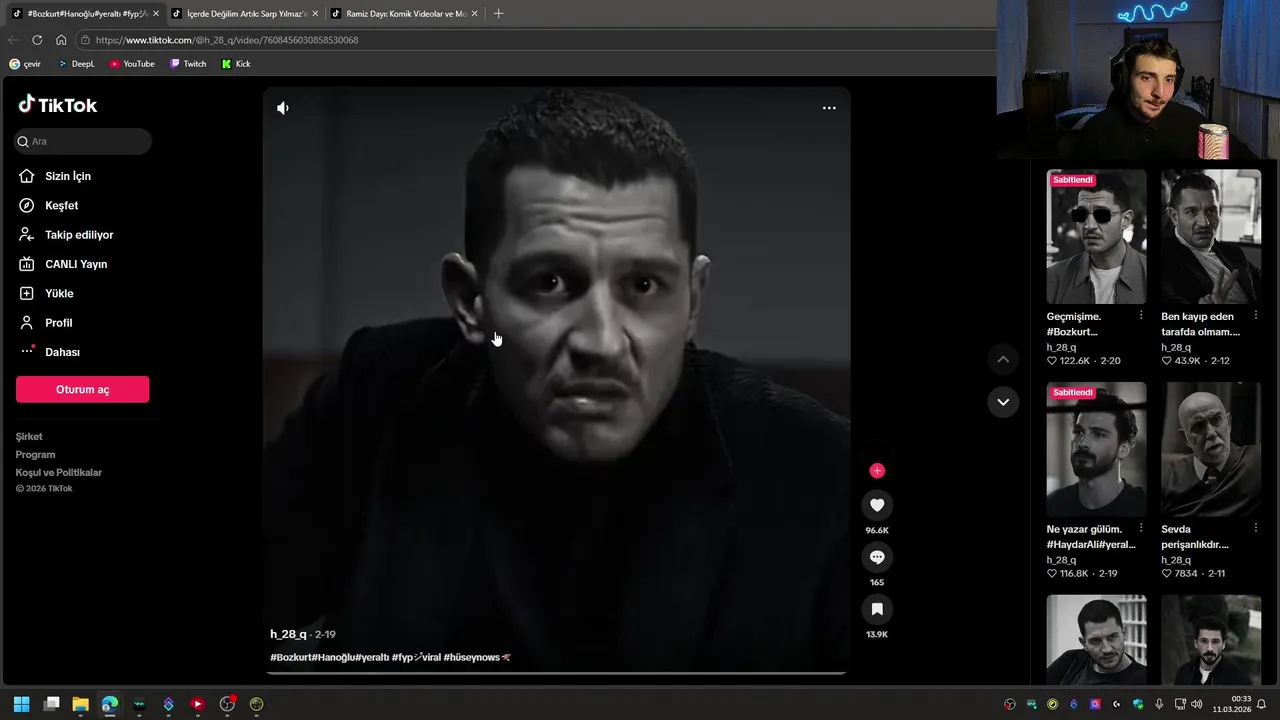
Task: Close the '#Bozkurt#Hanoğlu' browser tab
Action: (156, 14)
